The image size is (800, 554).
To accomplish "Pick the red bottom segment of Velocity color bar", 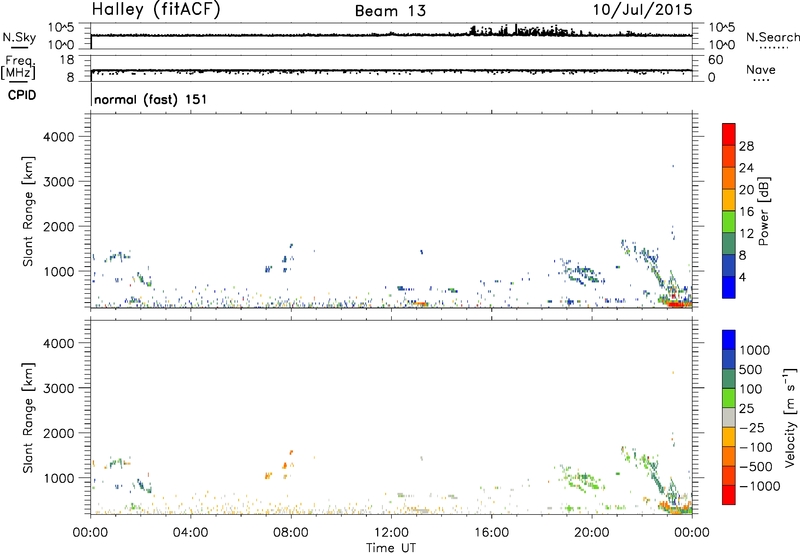I will [x=729, y=495].
